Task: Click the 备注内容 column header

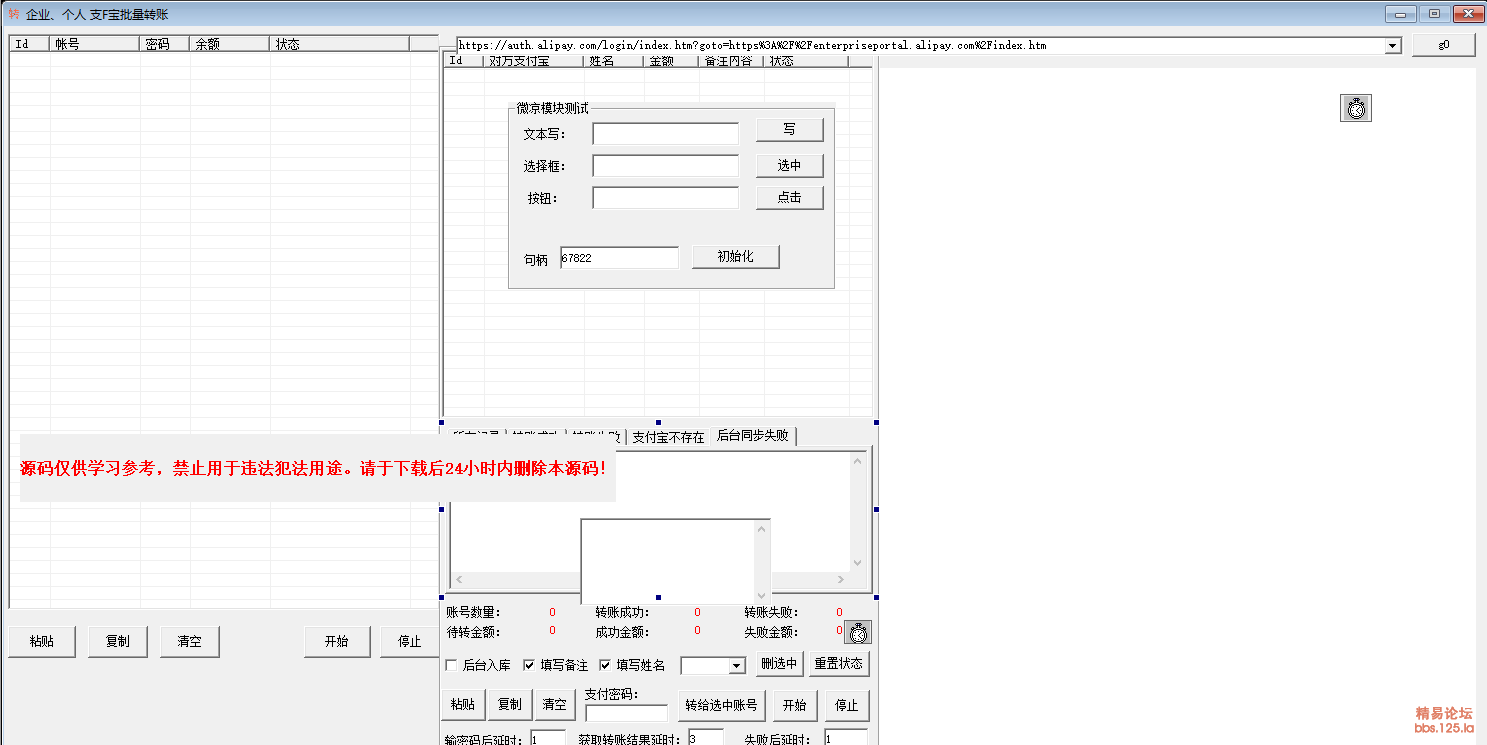Action: pyautogui.click(x=730, y=61)
